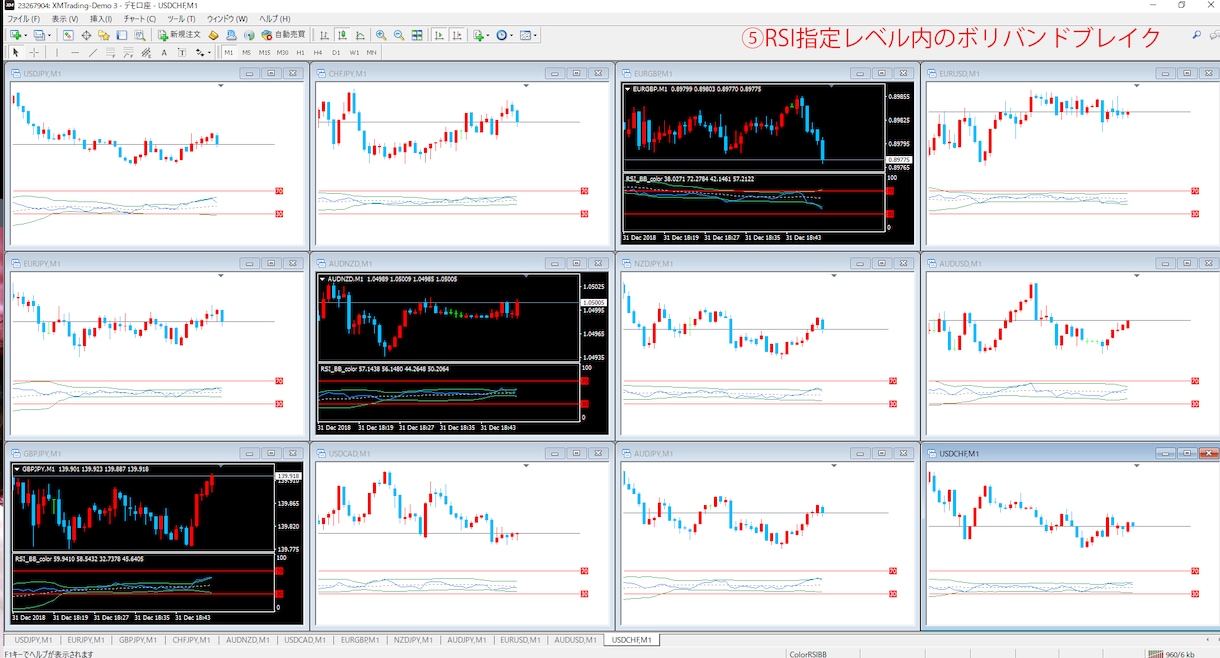Viewport: 1220px width, 658px height.
Task: Launch the Strategy Tester icon
Action: pyautogui.click(x=139, y=35)
